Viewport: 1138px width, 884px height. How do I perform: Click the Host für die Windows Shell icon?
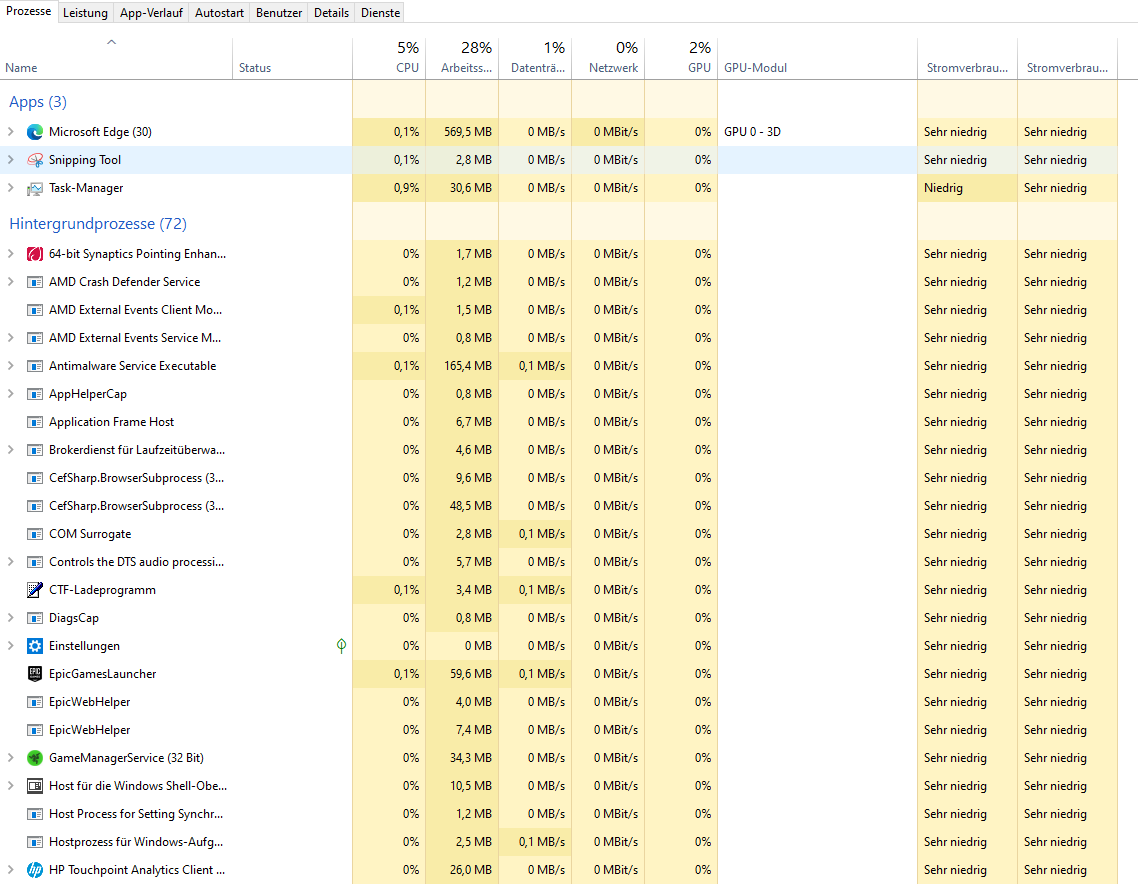pos(35,786)
